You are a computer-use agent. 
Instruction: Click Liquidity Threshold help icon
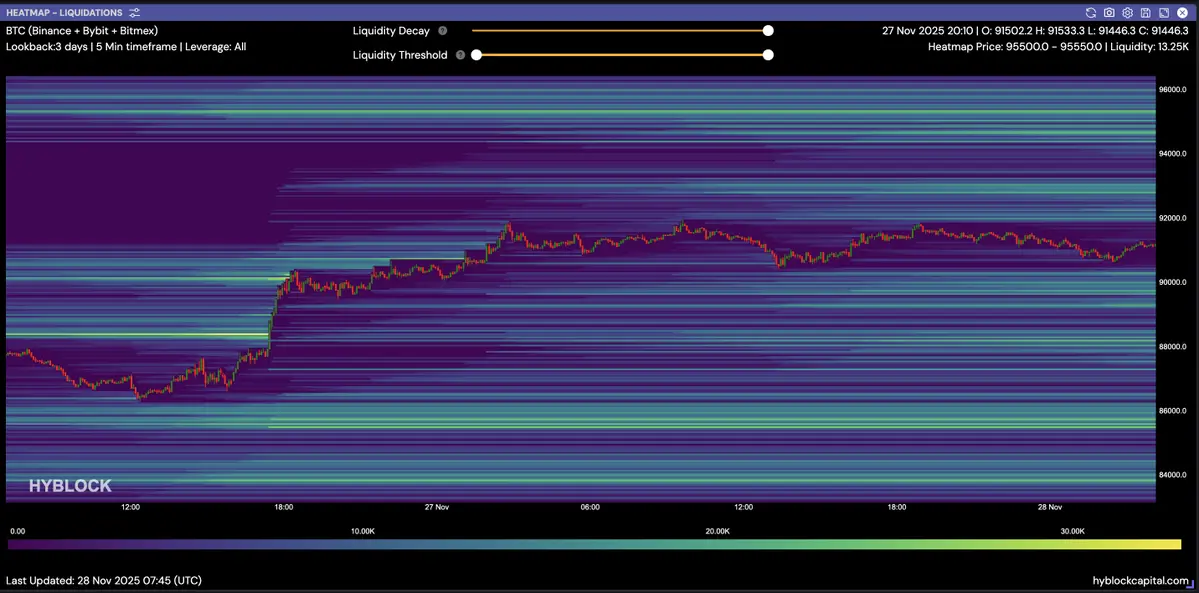point(460,55)
